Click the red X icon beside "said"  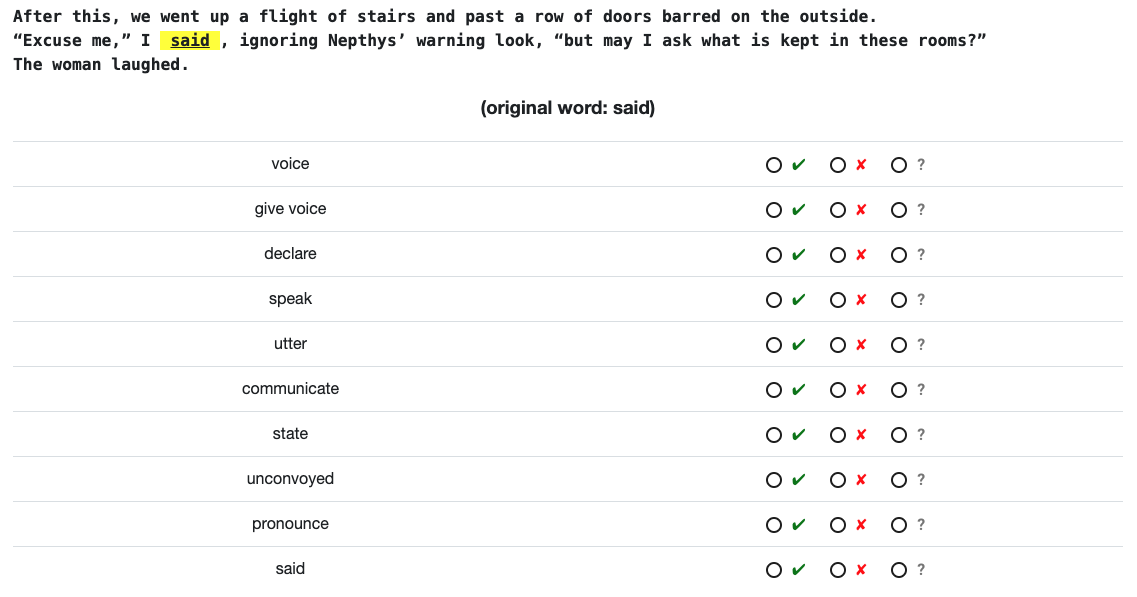[861, 569]
